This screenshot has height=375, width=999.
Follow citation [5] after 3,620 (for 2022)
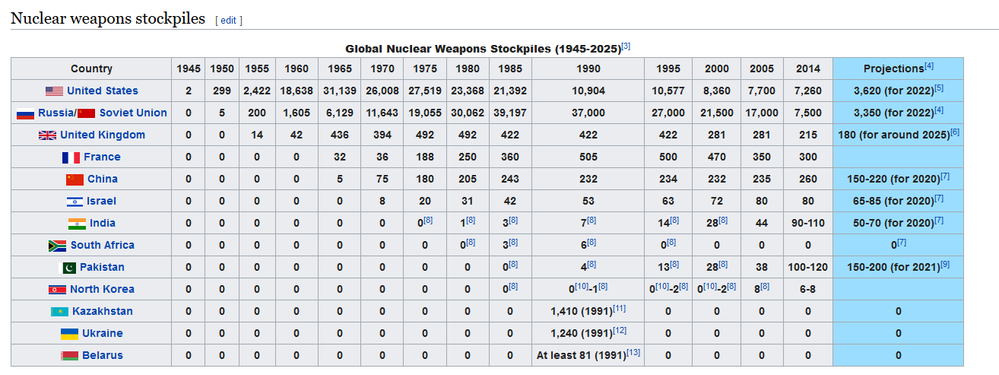click(939, 88)
